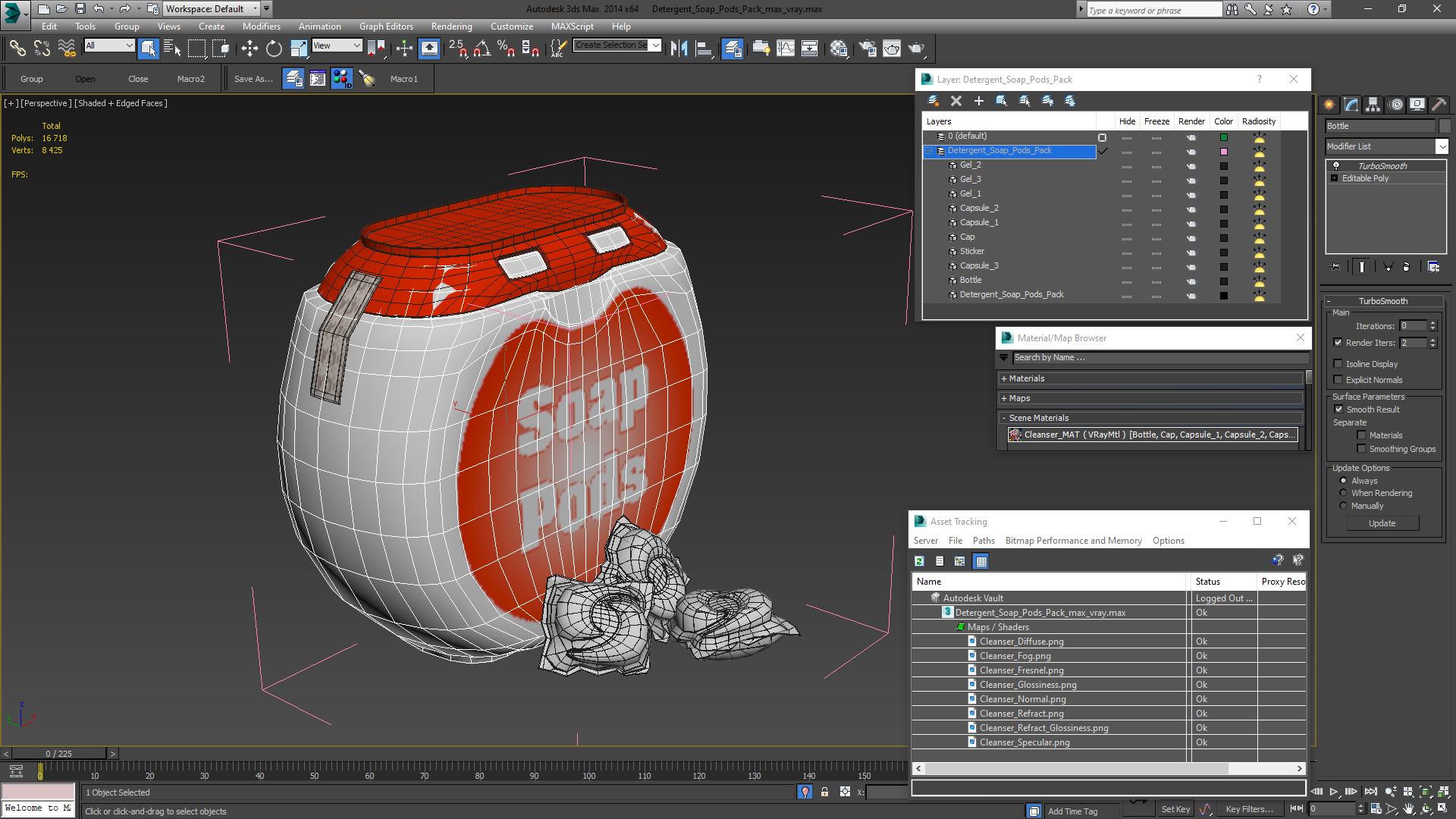This screenshot has width=1456, height=819.
Task: Toggle the Angle Snap tool
Action: 482,49
